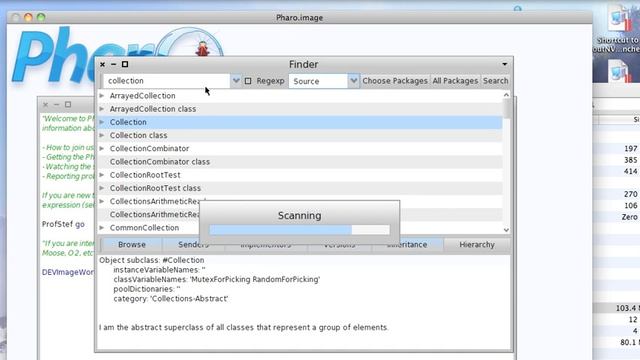Click All Packages button
The width and height of the screenshot is (640, 360).
pos(455,81)
